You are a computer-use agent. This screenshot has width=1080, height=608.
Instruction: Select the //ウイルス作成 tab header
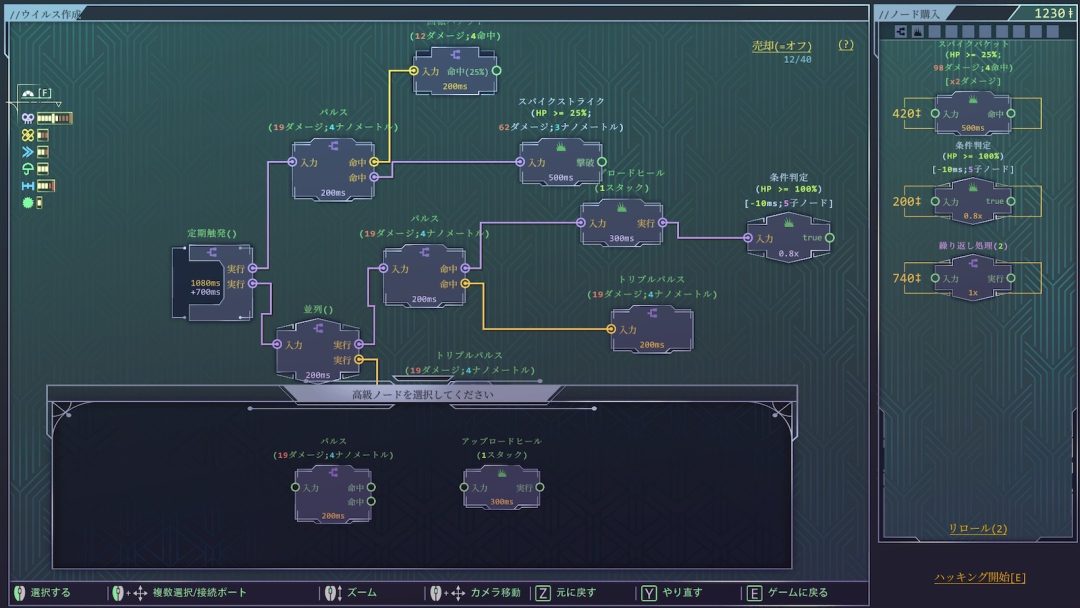click(47, 13)
